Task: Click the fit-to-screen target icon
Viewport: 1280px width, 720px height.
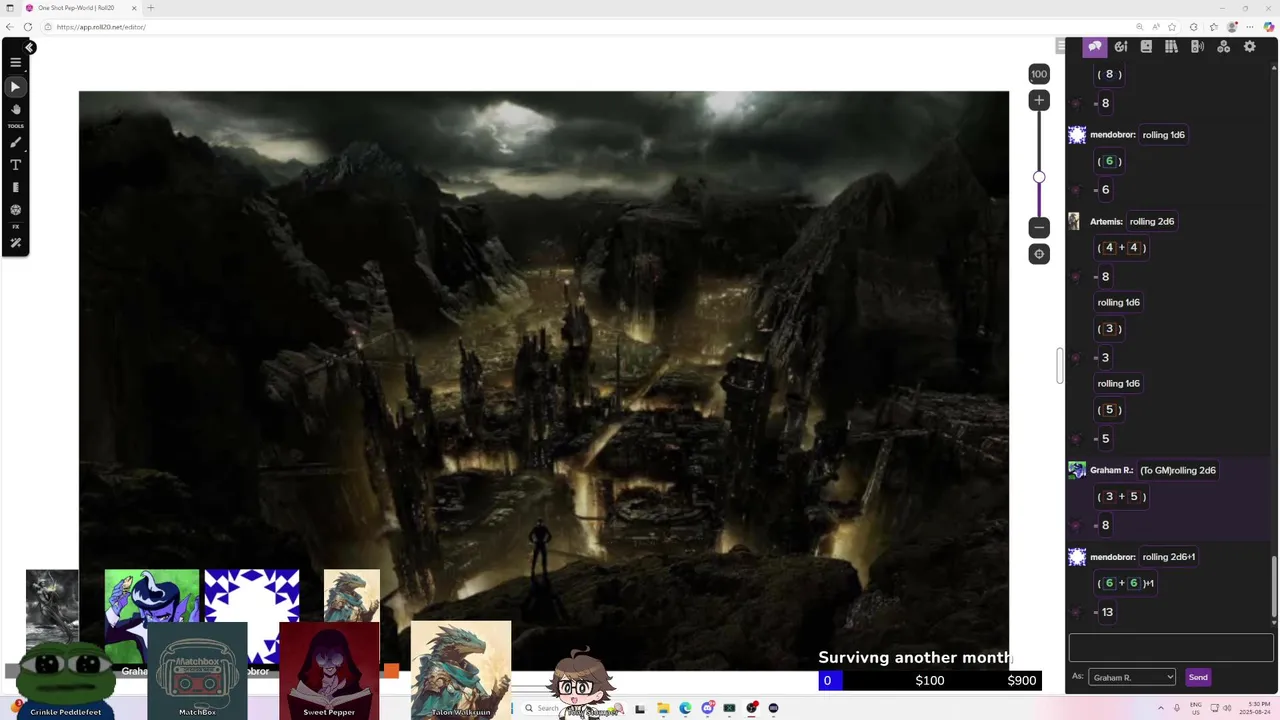Action: click(x=1039, y=254)
